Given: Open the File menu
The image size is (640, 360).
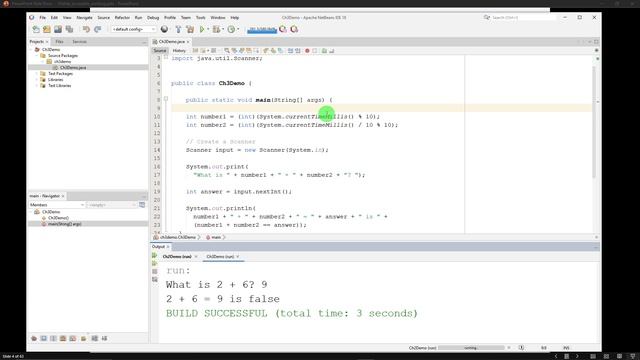Looking at the screenshot, I should 42,18.
